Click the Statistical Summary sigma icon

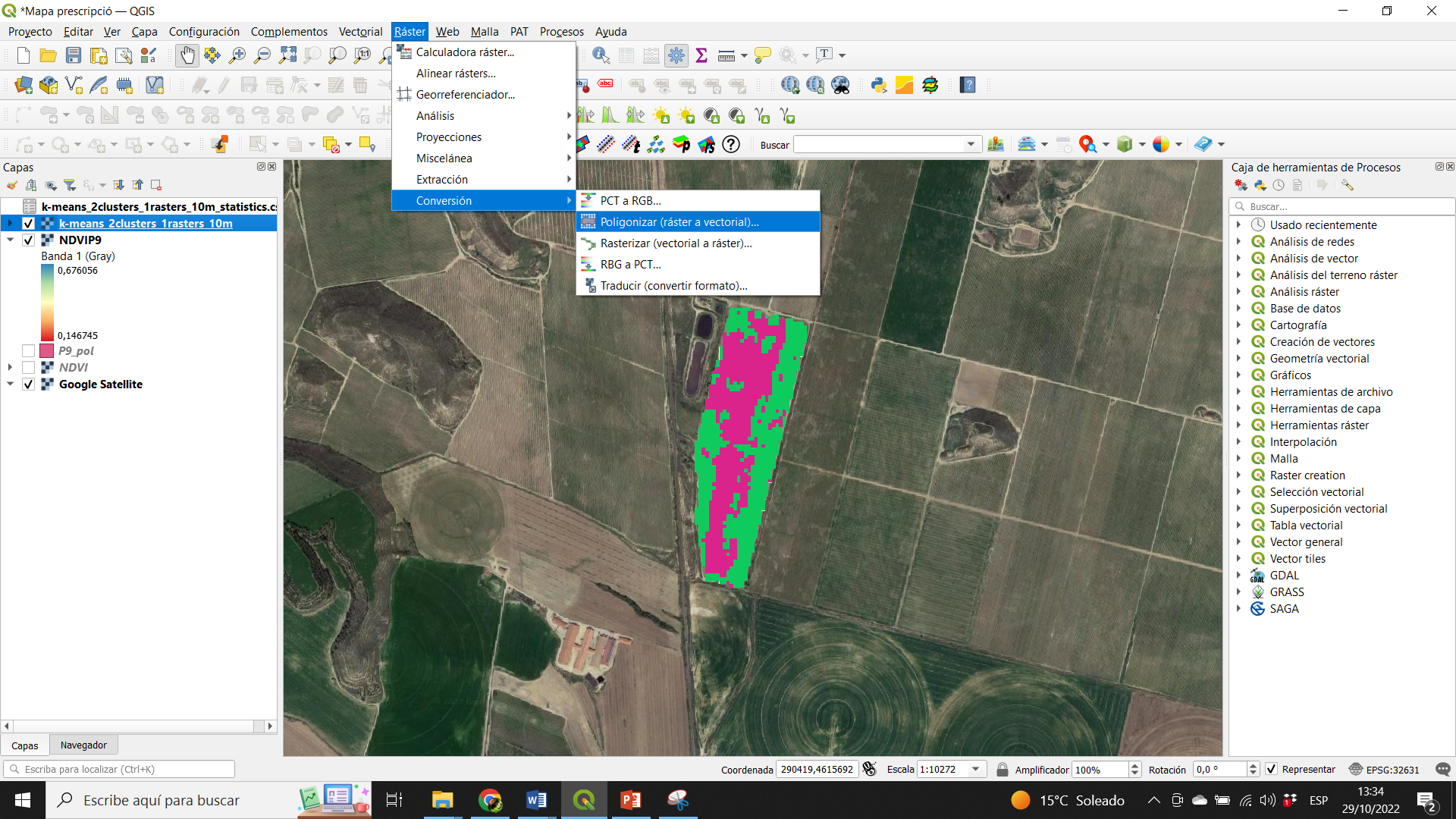coord(701,55)
